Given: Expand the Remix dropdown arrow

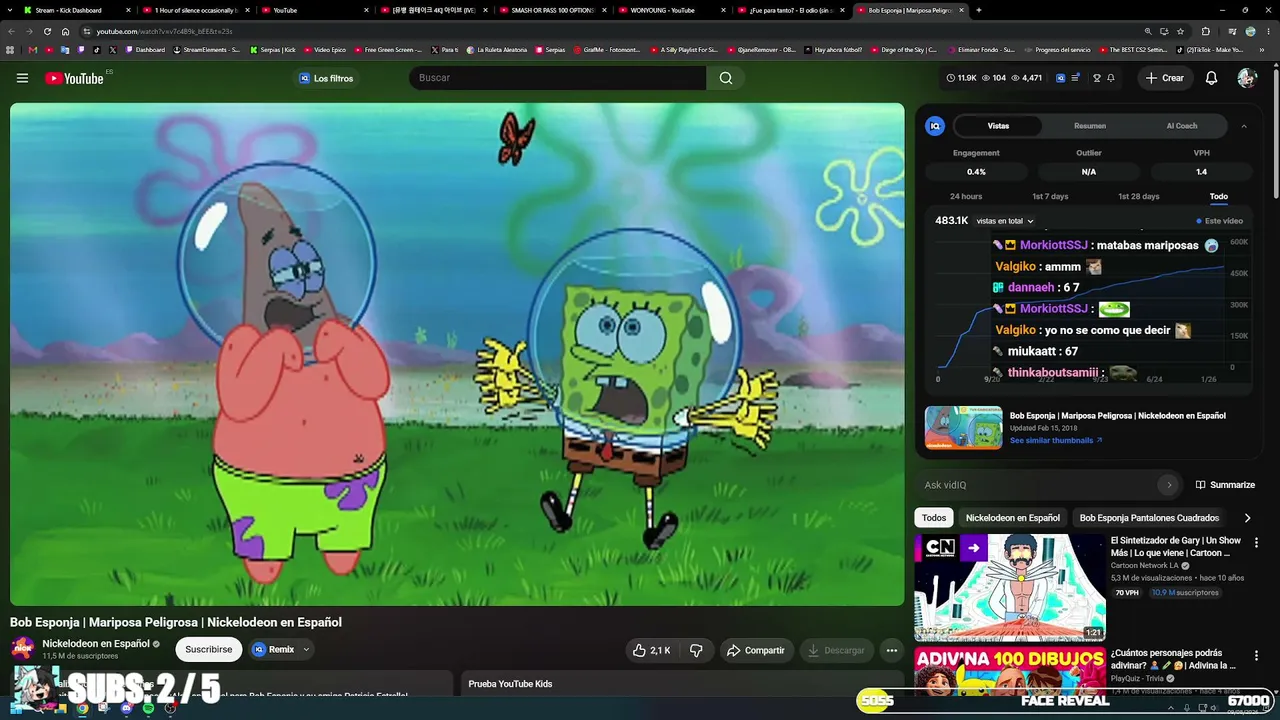Looking at the screenshot, I should pos(306,650).
